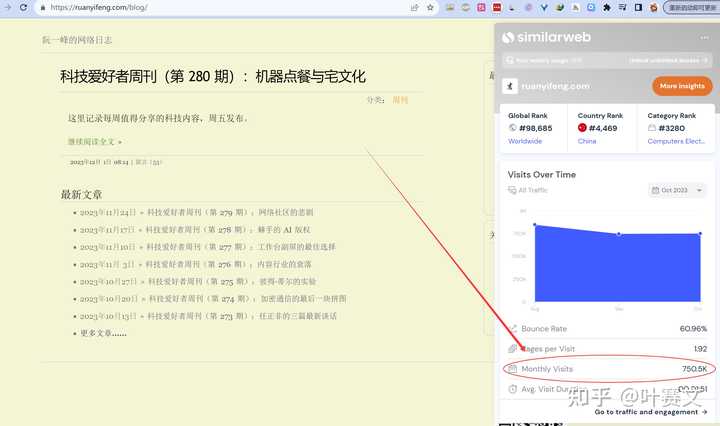Open the 更多文章 more articles link

pos(103,333)
